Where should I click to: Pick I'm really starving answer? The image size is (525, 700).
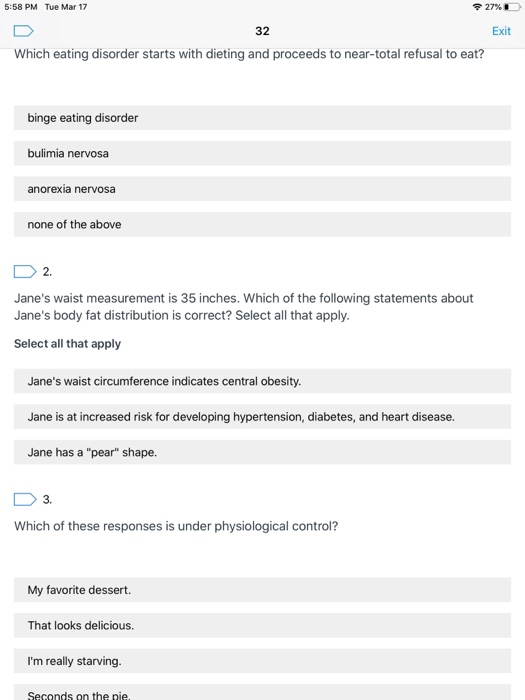click(x=262, y=661)
